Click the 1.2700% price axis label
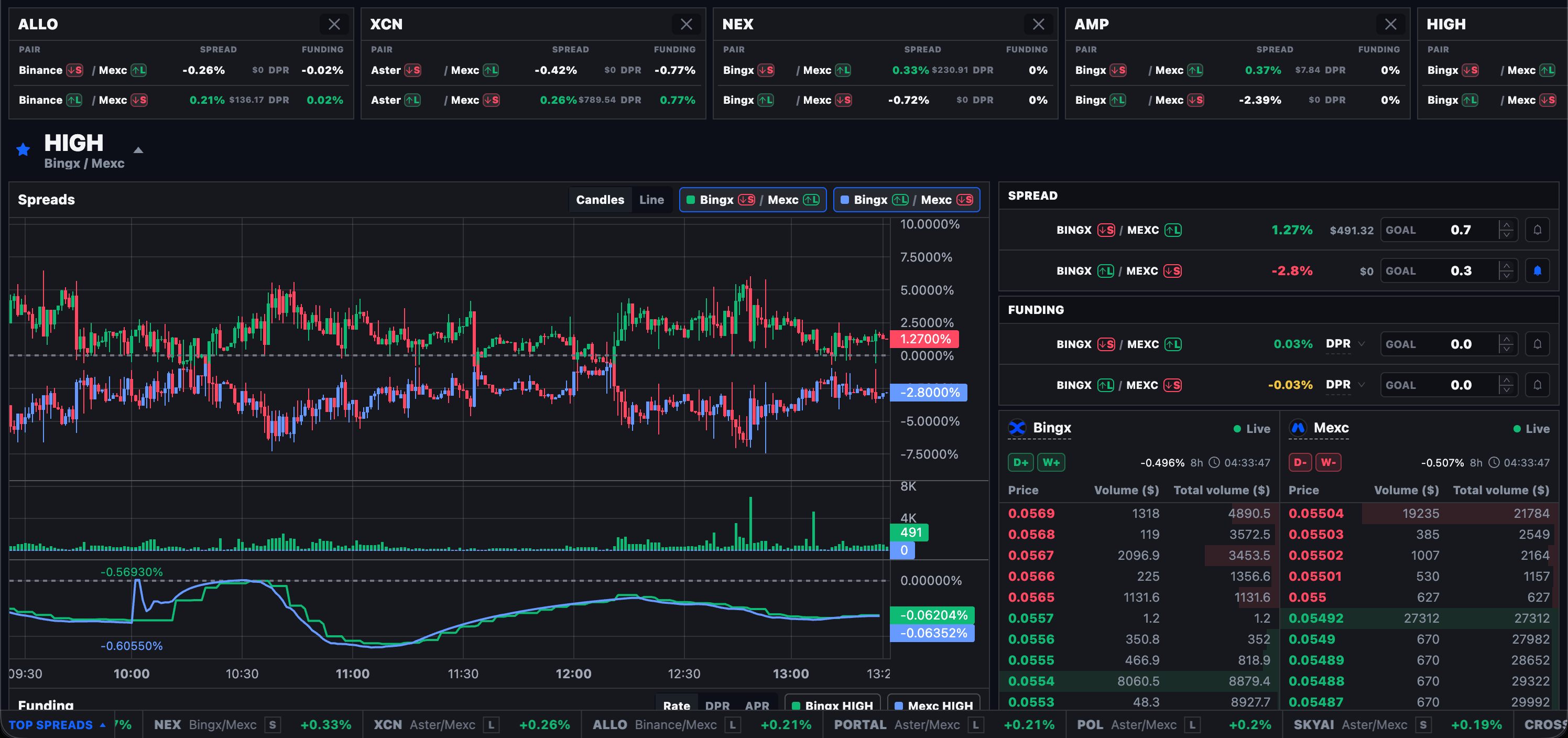Image resolution: width=1568 pixels, height=738 pixels. [x=924, y=339]
